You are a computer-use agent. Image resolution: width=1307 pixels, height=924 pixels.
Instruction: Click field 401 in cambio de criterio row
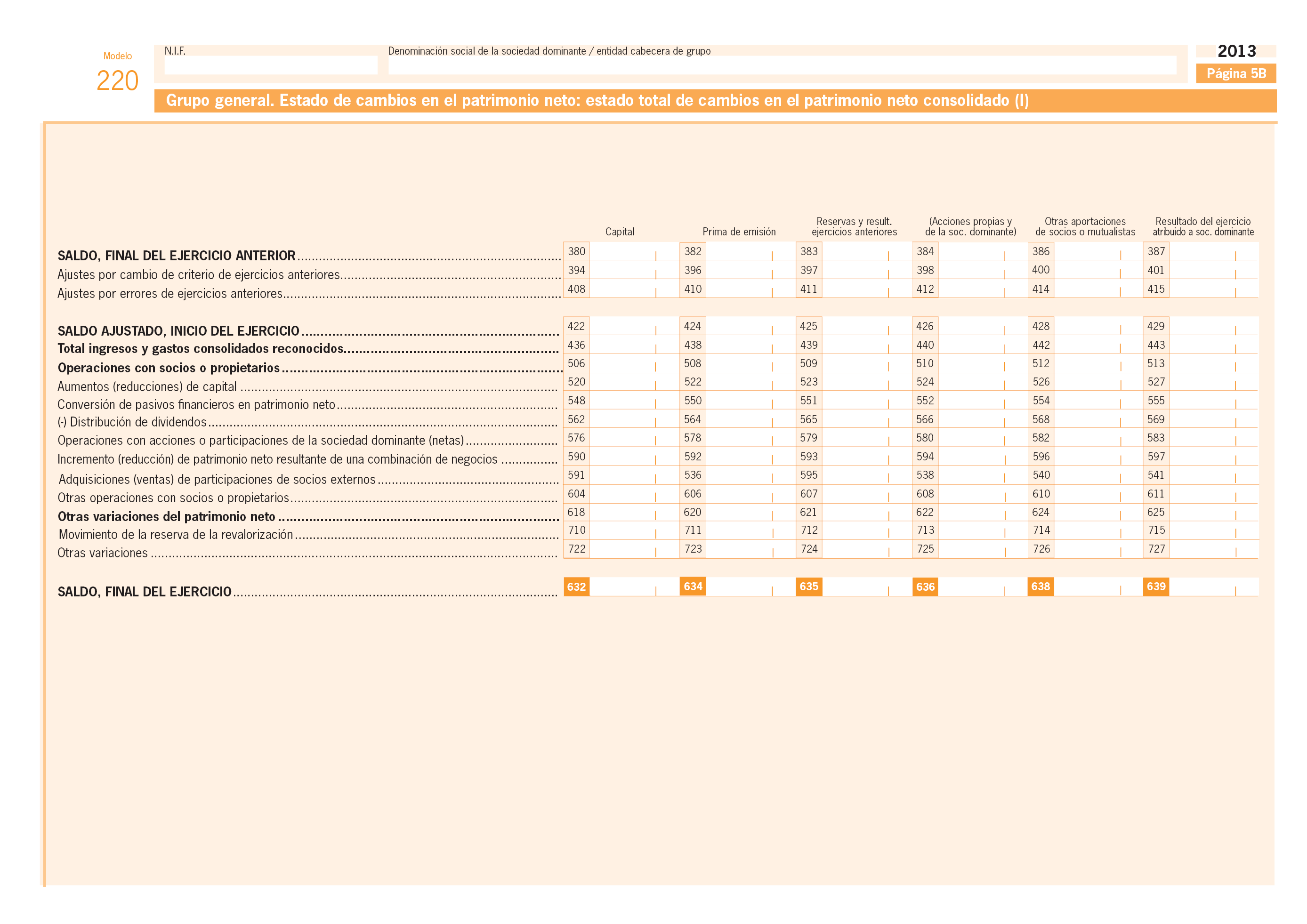click(x=1213, y=270)
